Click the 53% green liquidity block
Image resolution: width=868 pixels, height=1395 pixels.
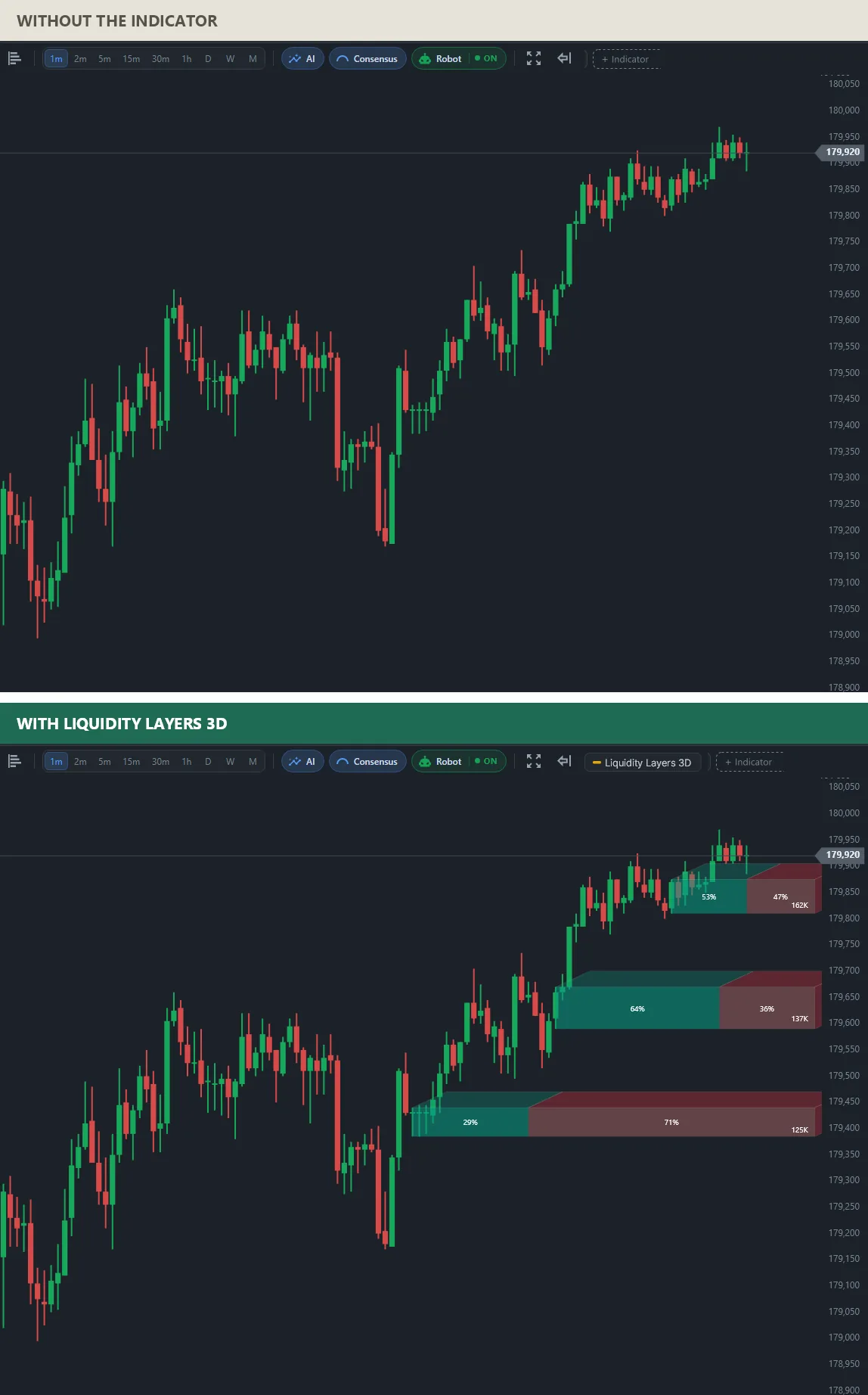[x=708, y=896]
